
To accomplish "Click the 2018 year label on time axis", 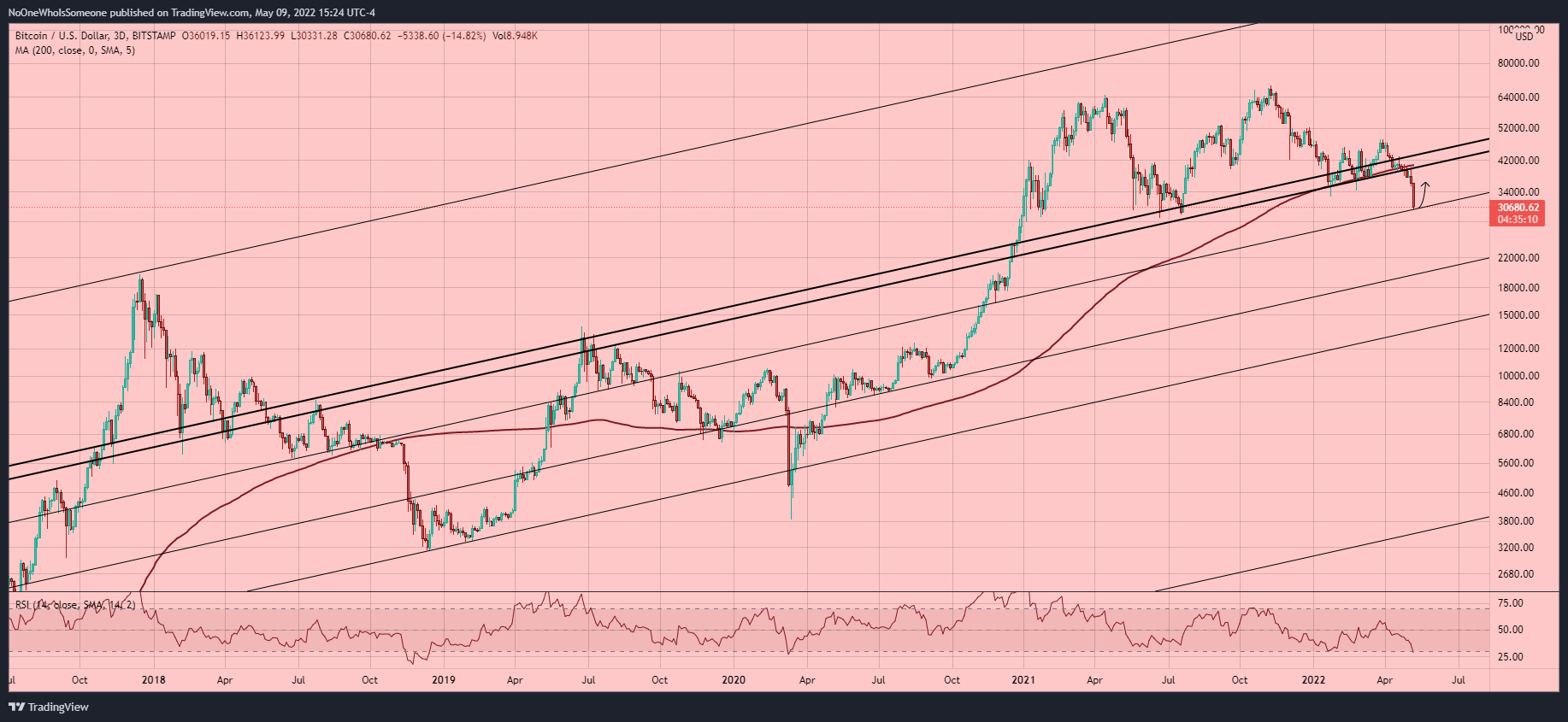I will coord(154,681).
